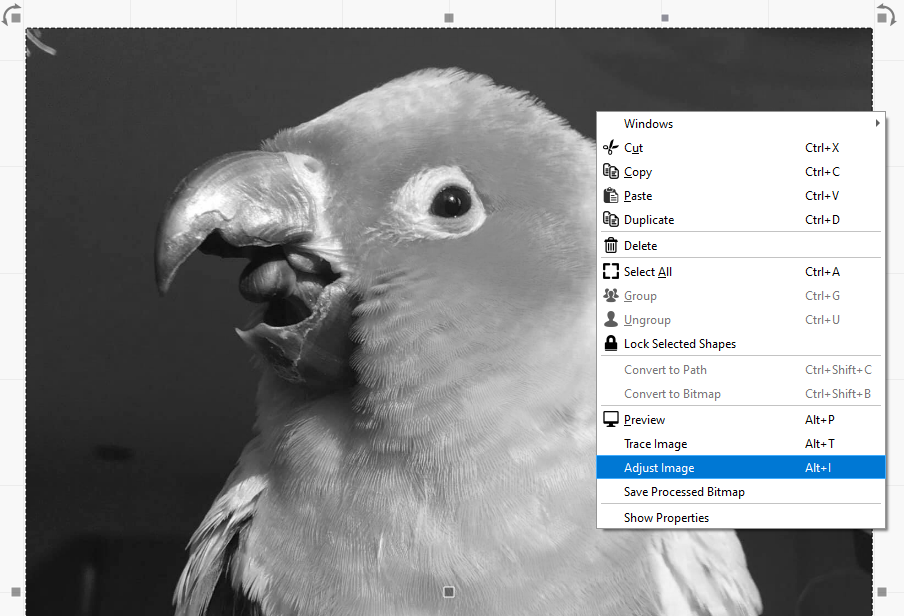Click the Convert to Bitmap menu entry
The image size is (904, 616).
pos(672,394)
